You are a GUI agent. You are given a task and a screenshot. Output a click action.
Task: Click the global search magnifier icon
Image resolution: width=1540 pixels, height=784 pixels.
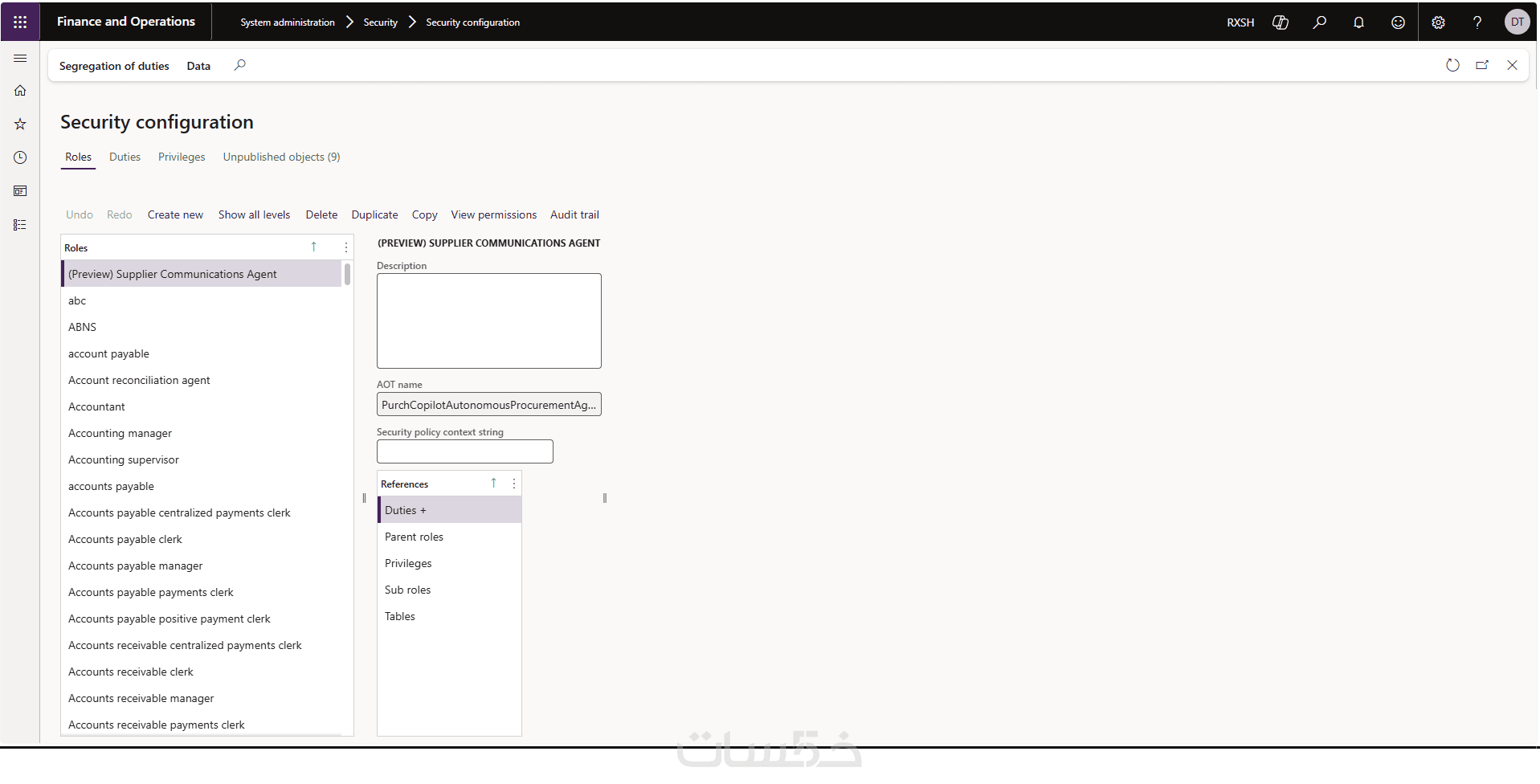1319,22
